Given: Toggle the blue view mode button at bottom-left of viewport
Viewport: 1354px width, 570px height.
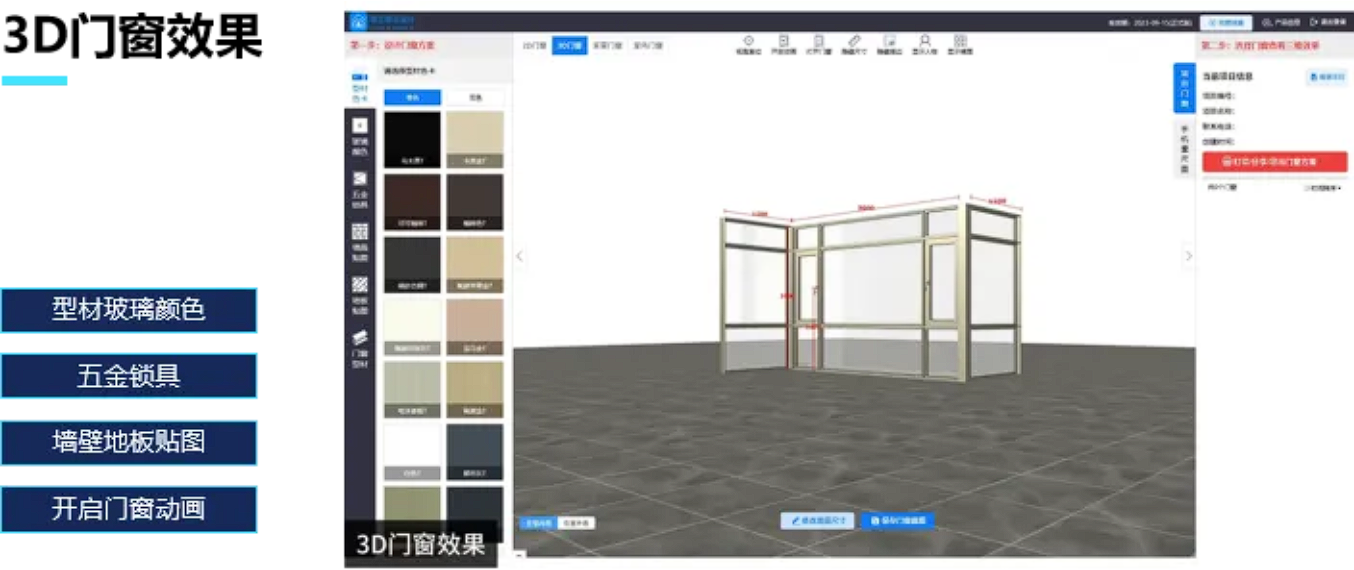Looking at the screenshot, I should coord(537,522).
